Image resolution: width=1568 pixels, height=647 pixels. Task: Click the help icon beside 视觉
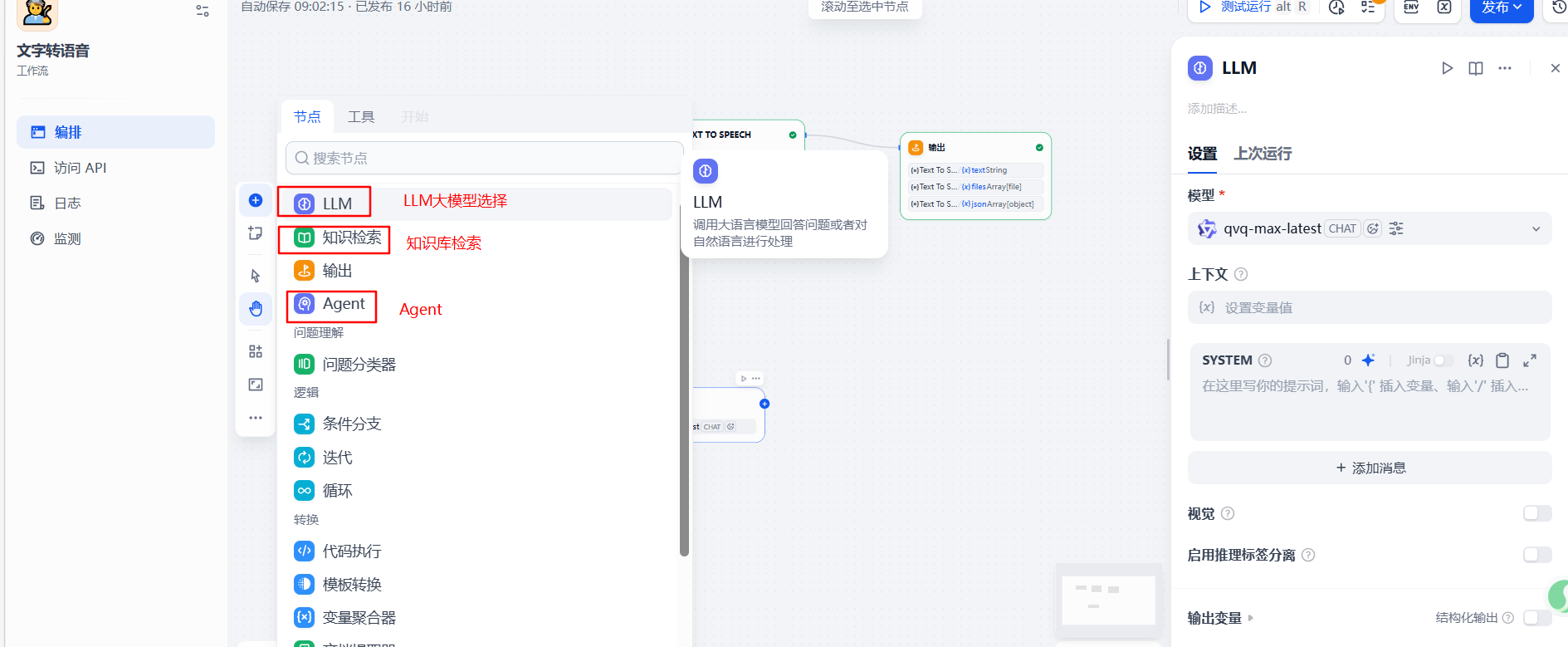click(x=1228, y=513)
